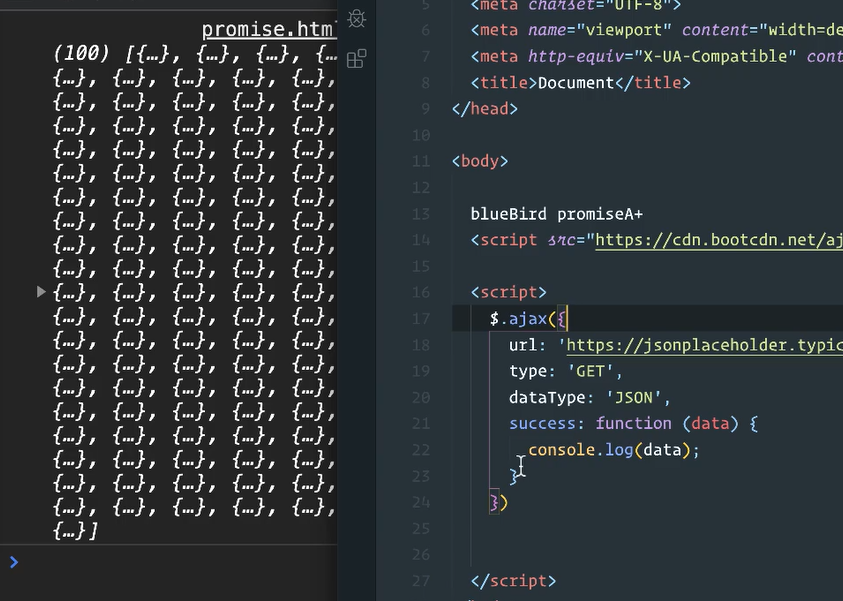Click the opening <body> tag
This screenshot has height=601, width=843.
click(480, 161)
